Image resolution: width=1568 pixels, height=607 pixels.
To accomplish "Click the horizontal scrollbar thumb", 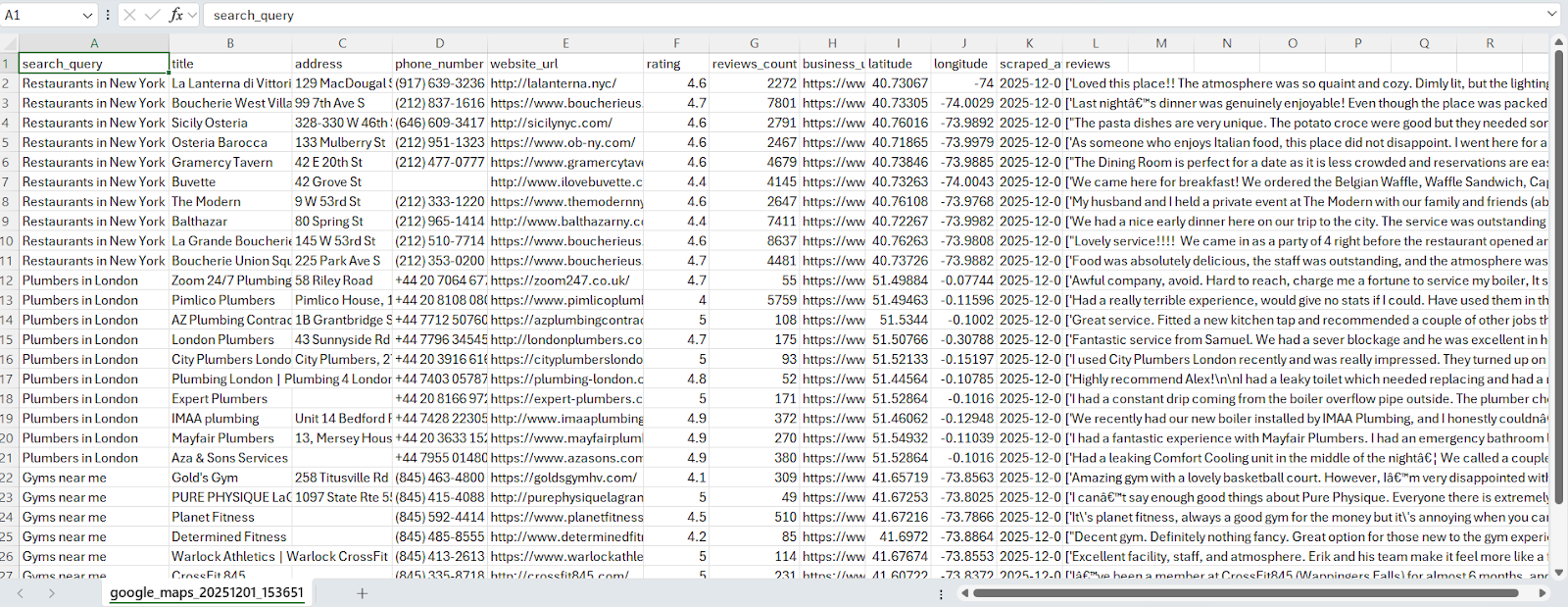I will (x=1248, y=593).
